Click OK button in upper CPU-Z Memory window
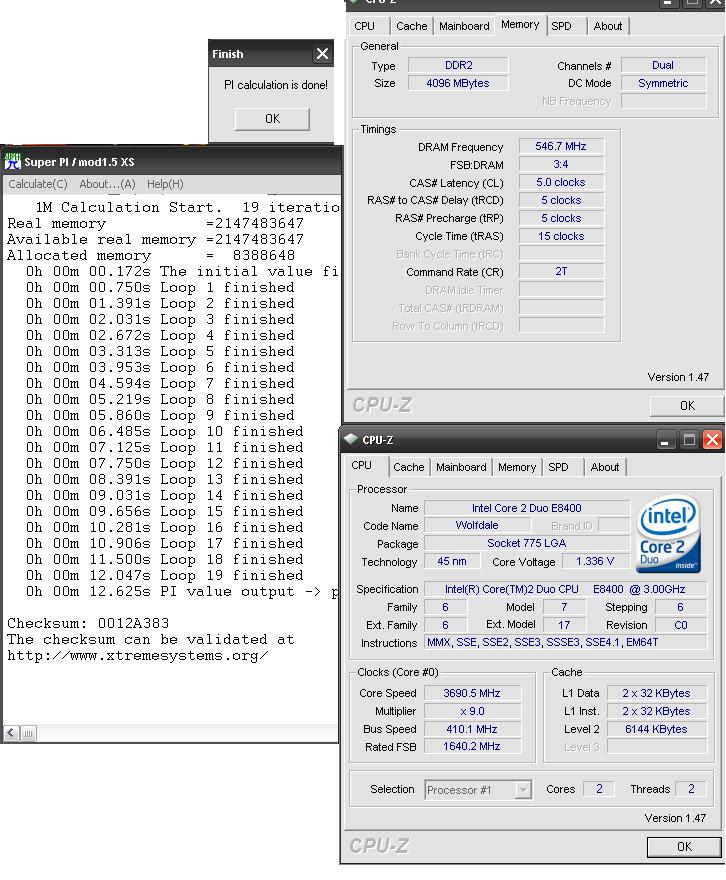Viewport: 726px width, 880px height. coord(687,405)
